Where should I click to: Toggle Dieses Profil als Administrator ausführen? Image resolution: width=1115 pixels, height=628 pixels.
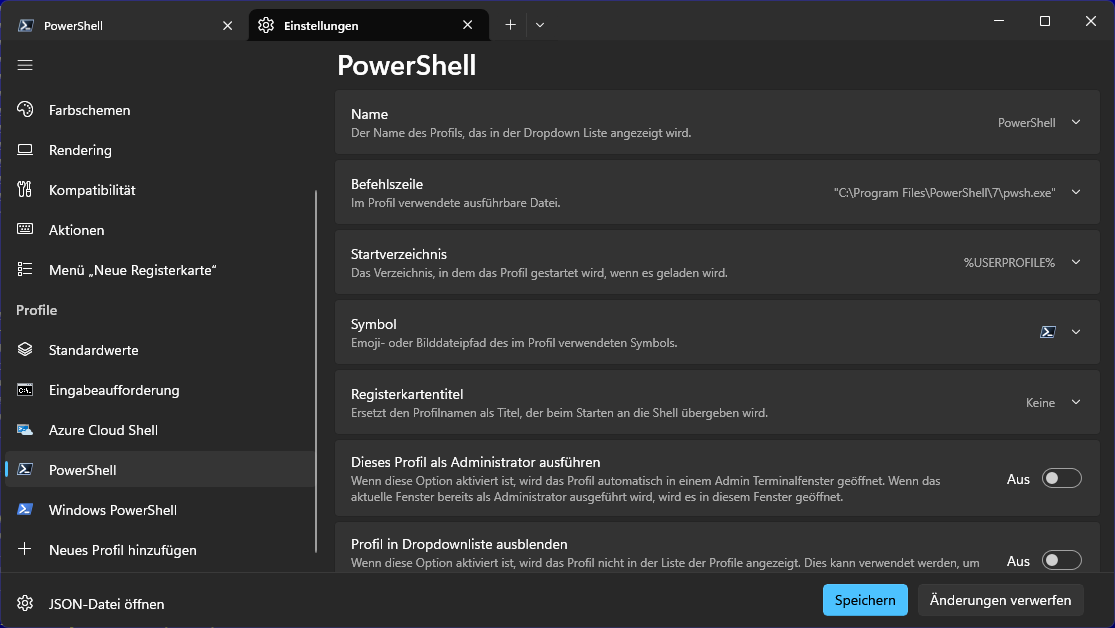pyautogui.click(x=1062, y=478)
